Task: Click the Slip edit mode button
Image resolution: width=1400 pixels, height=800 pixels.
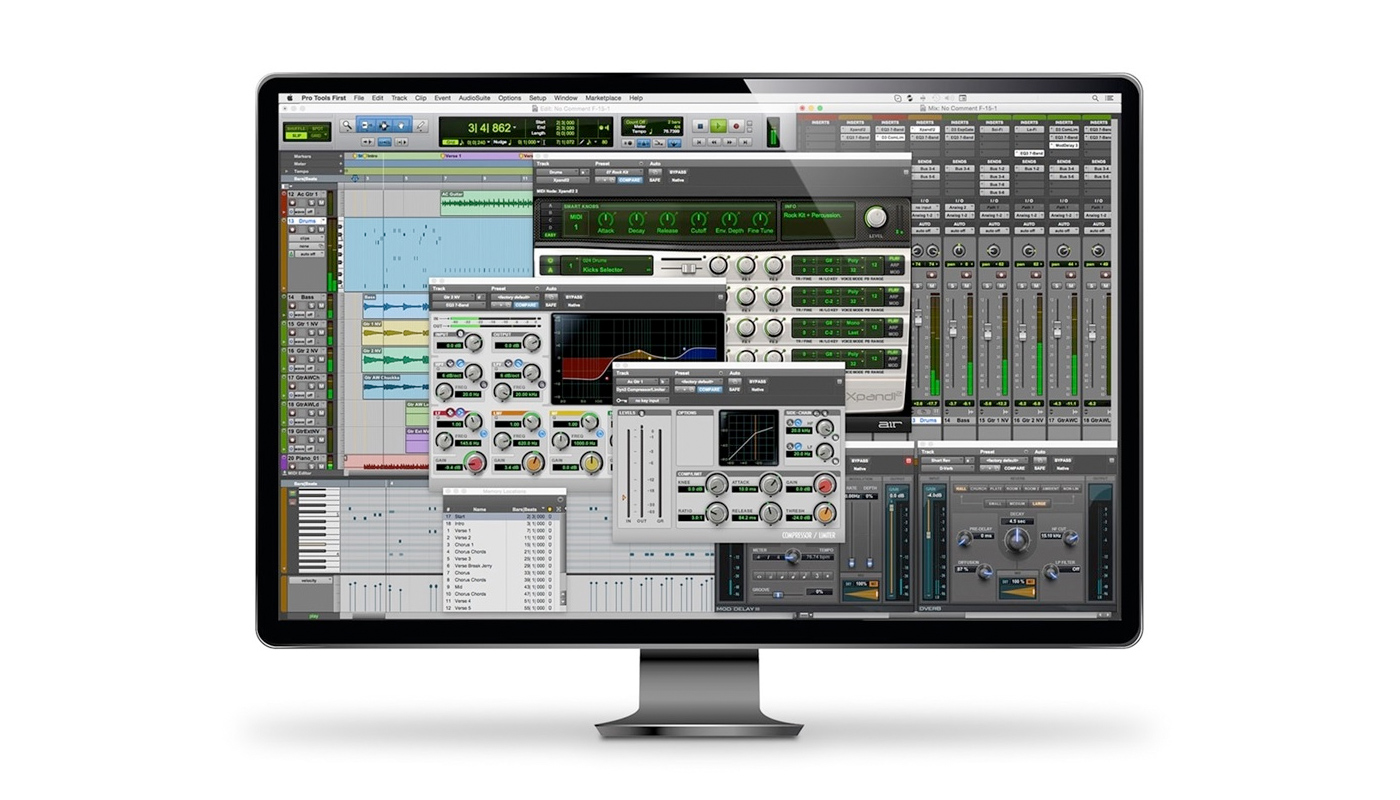Action: pyautogui.click(x=295, y=135)
